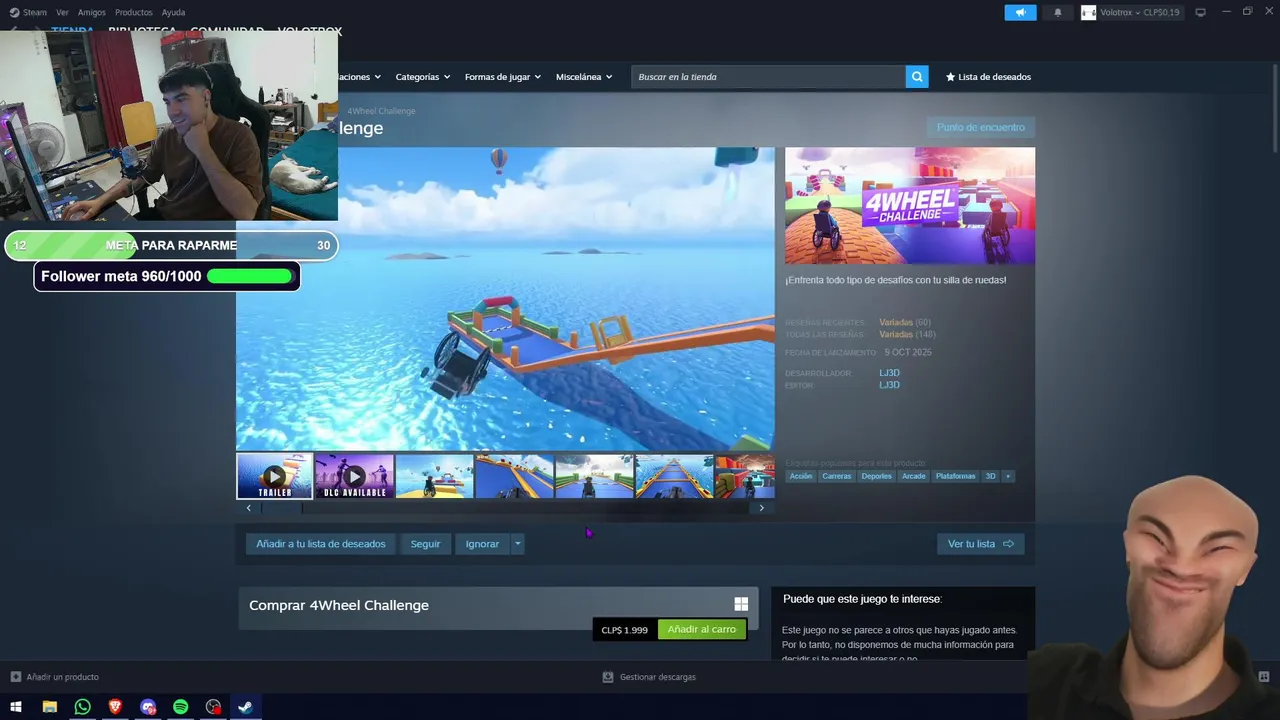Play the DLC AVAILABLE video thumbnail

[354, 476]
